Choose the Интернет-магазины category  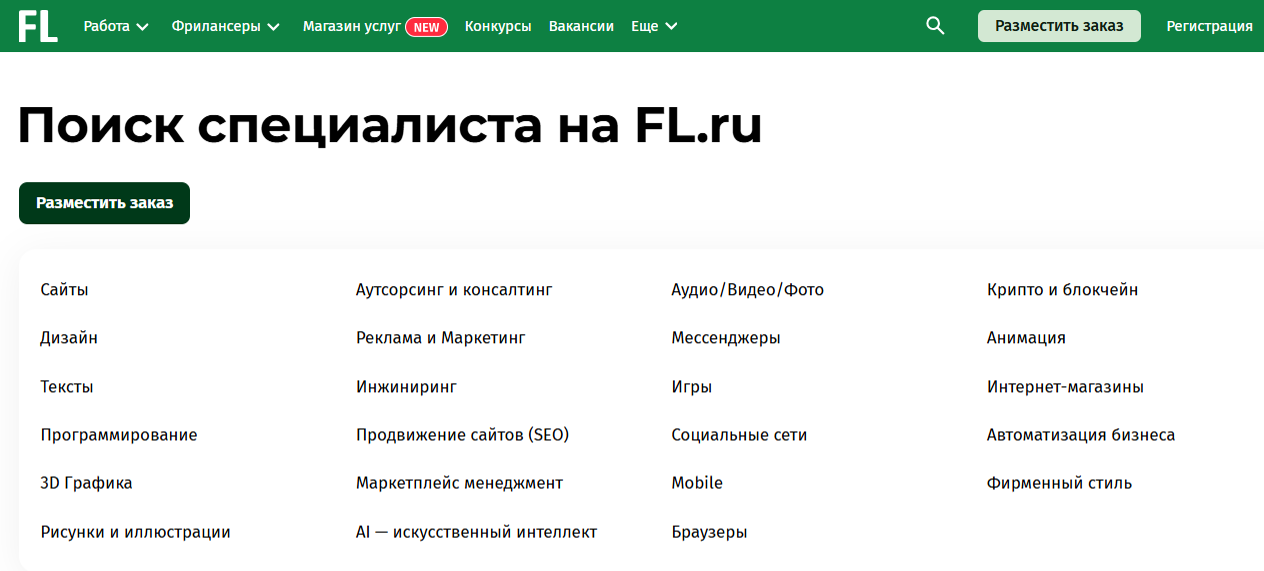1065,387
